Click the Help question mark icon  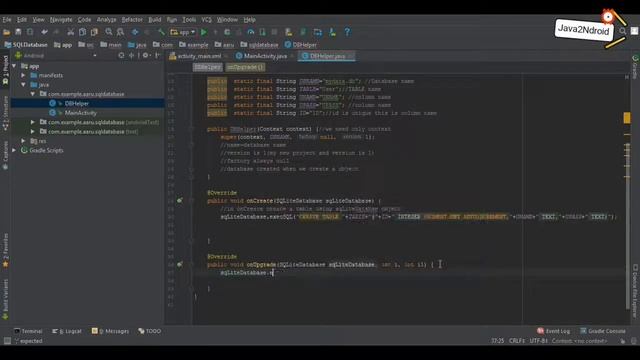pos(347,32)
